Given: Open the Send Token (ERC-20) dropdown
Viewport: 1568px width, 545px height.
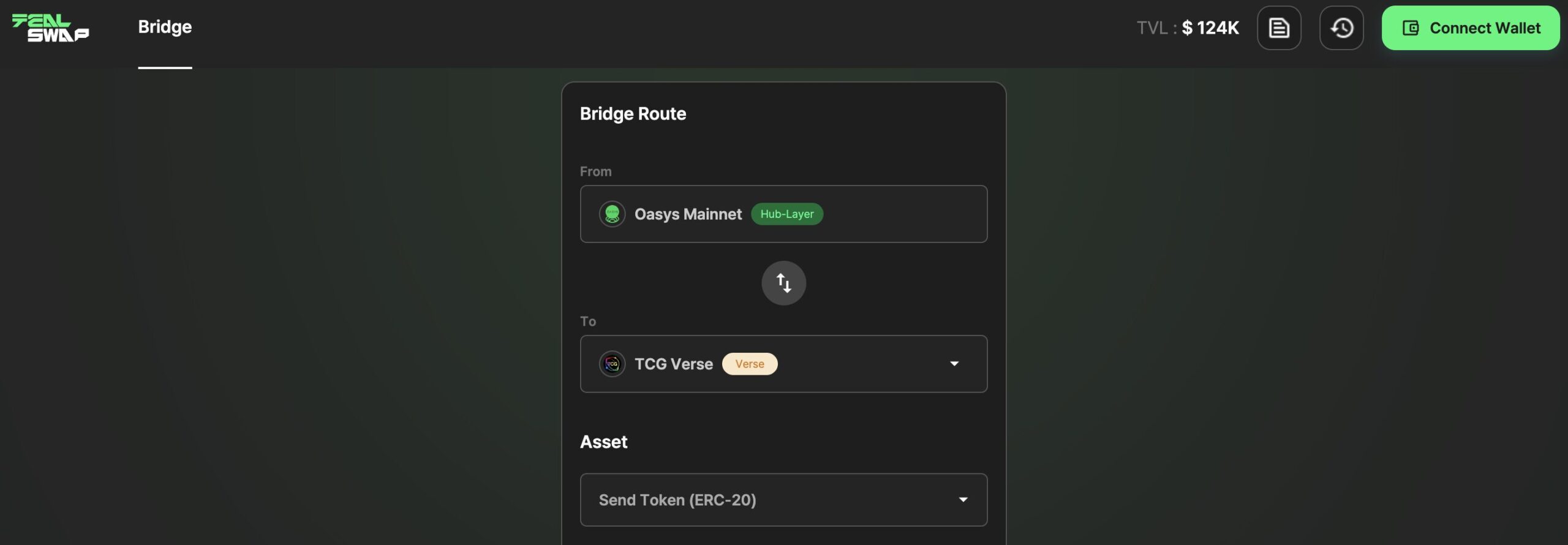Looking at the screenshot, I should coord(783,500).
